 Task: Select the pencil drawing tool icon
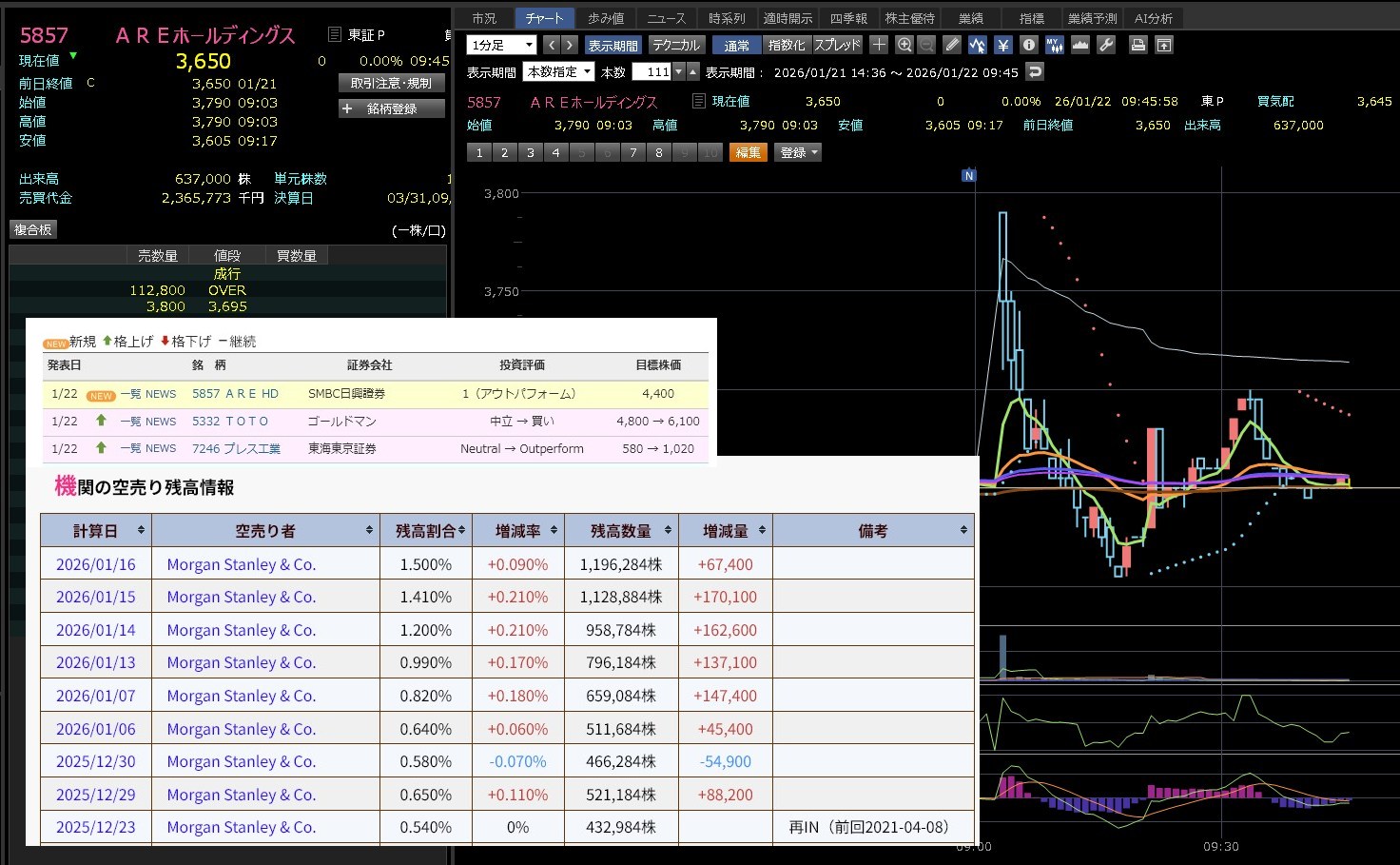point(952,45)
